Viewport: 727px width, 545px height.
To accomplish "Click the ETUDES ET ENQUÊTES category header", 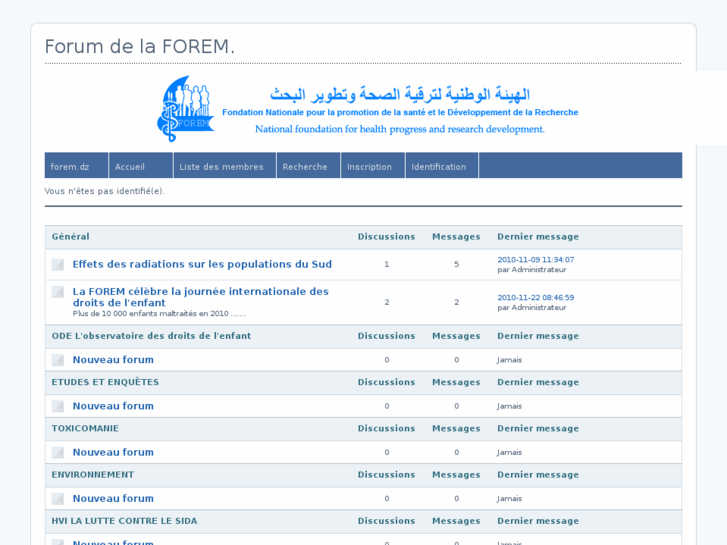I will pos(105,382).
